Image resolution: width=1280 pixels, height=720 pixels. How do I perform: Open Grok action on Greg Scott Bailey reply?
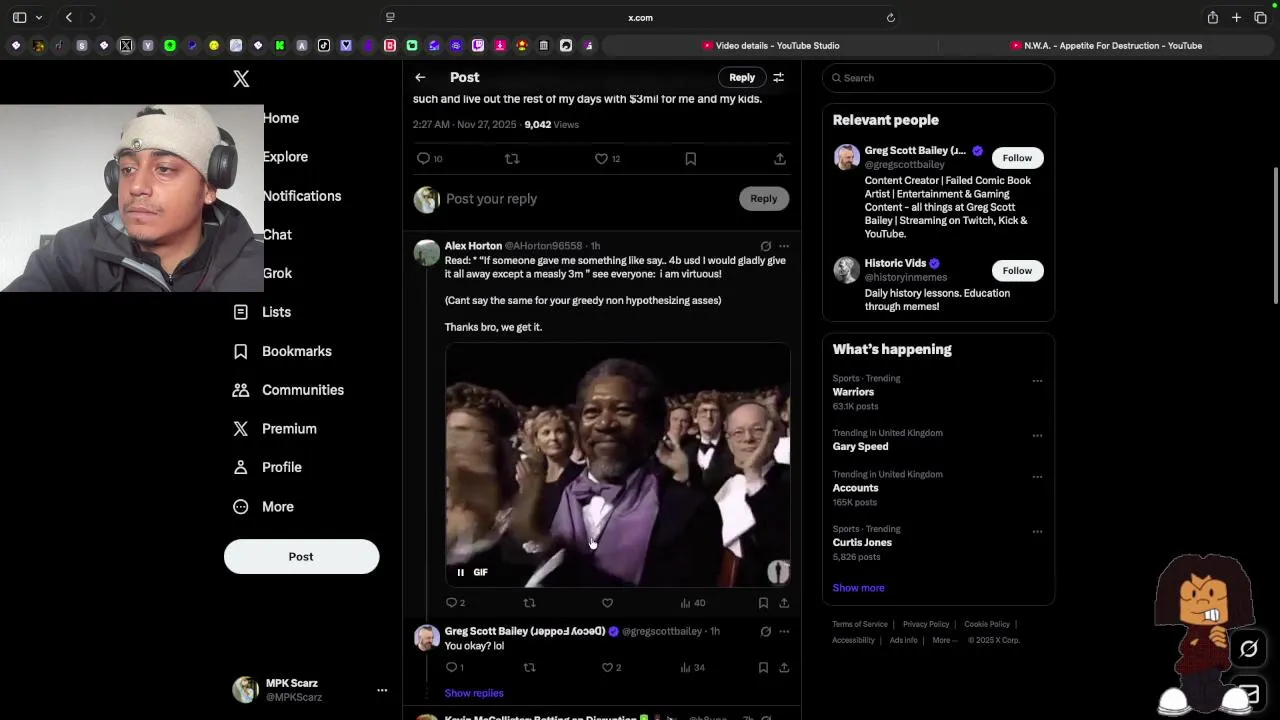tap(766, 632)
